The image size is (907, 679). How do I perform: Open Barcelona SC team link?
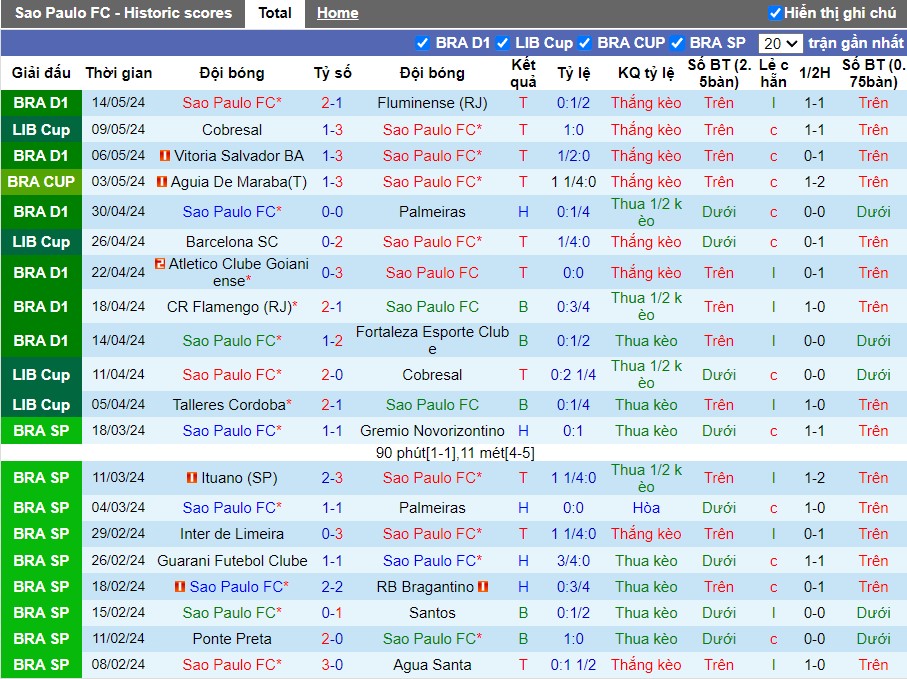point(232,242)
